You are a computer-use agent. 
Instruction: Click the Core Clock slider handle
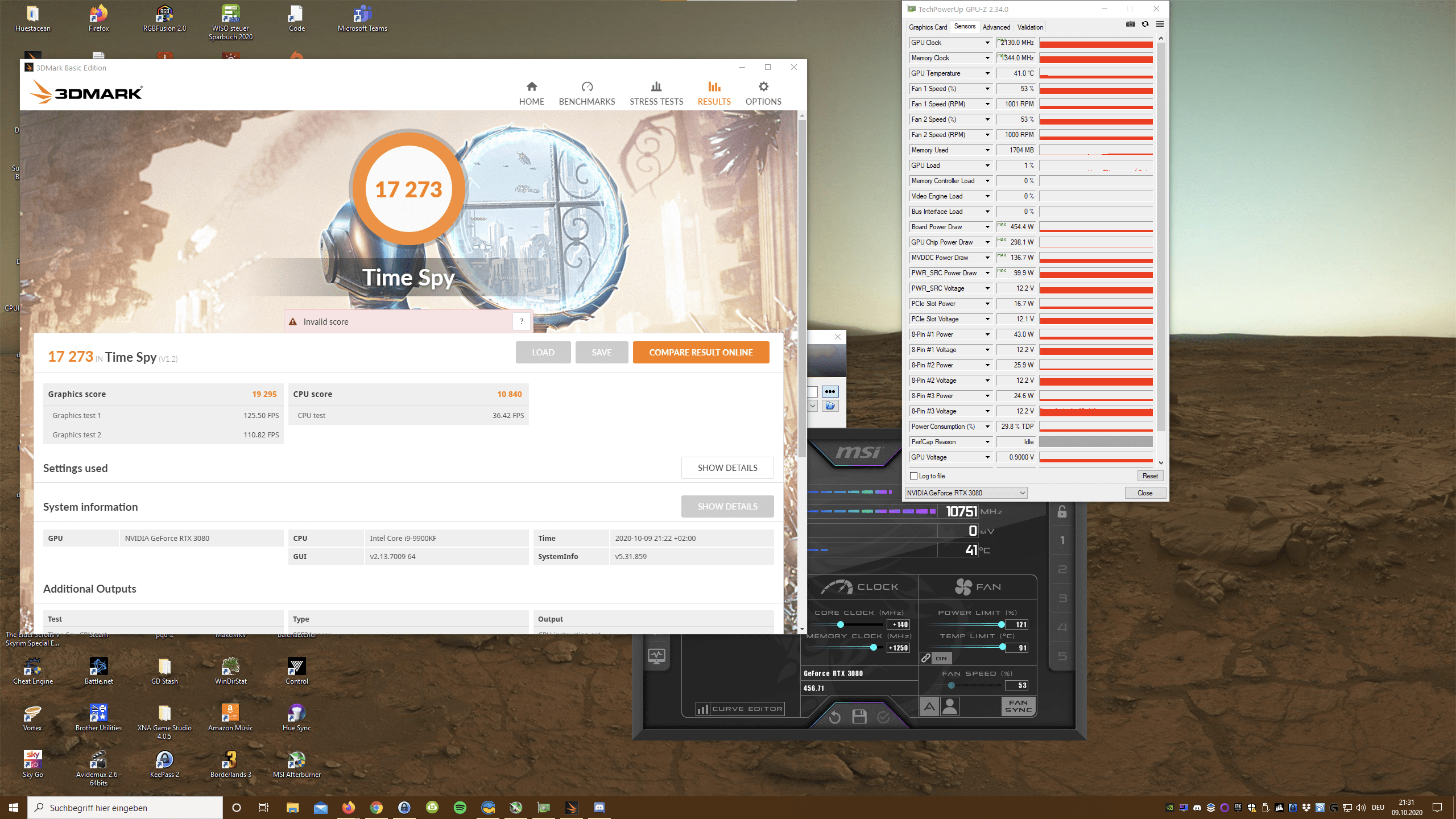tap(840, 624)
